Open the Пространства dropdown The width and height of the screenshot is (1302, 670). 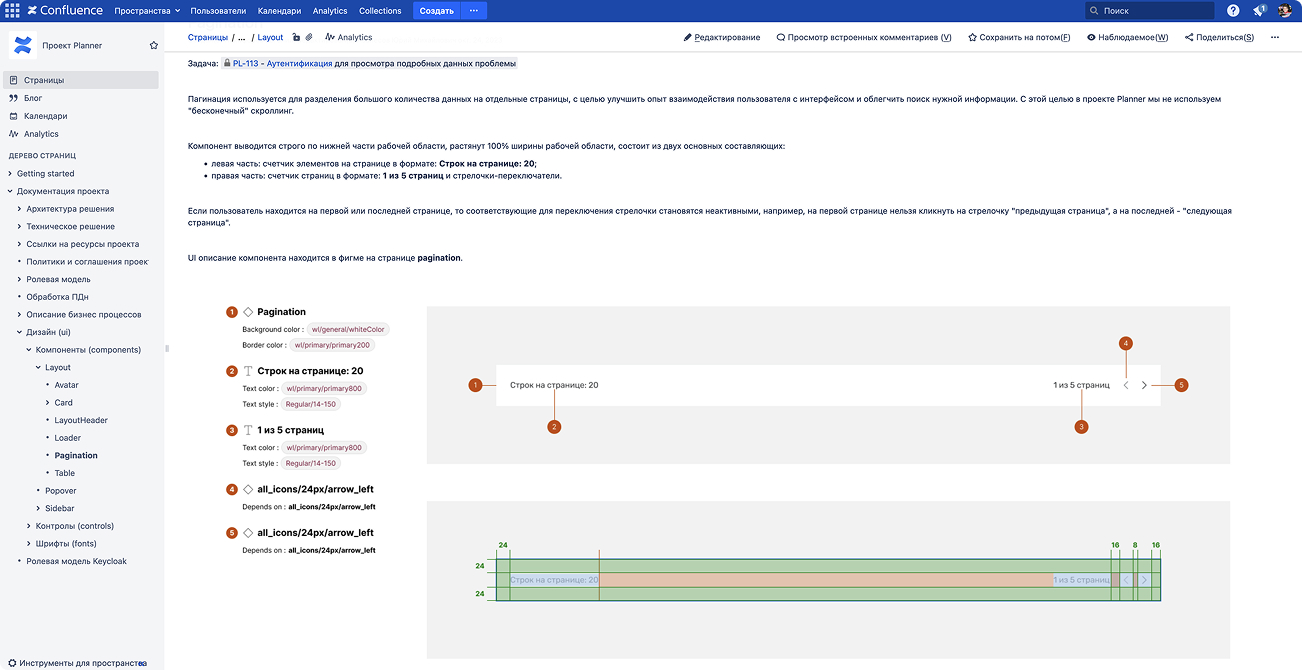[147, 10]
